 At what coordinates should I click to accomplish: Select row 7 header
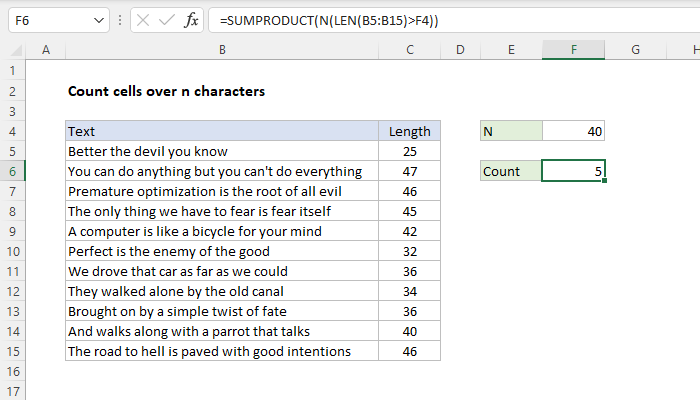click(12, 192)
